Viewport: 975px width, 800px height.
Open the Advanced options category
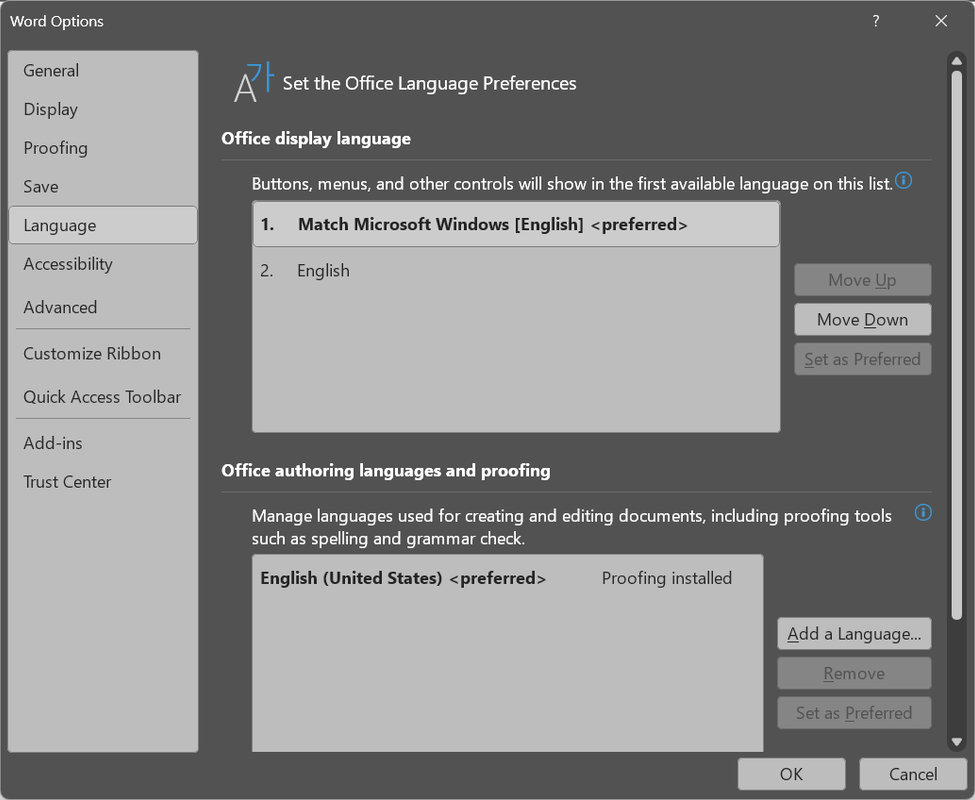point(103,307)
